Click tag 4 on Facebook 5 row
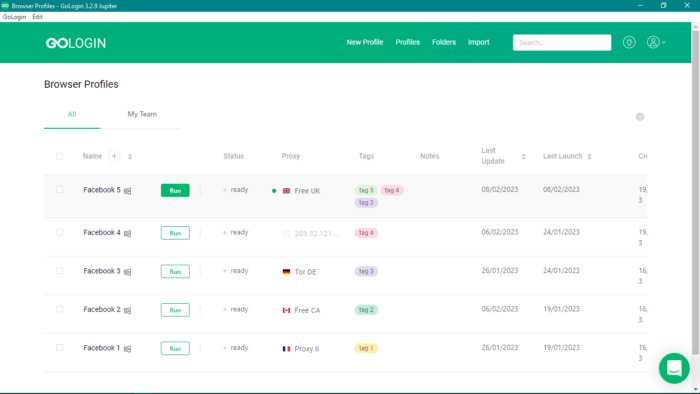 point(392,190)
